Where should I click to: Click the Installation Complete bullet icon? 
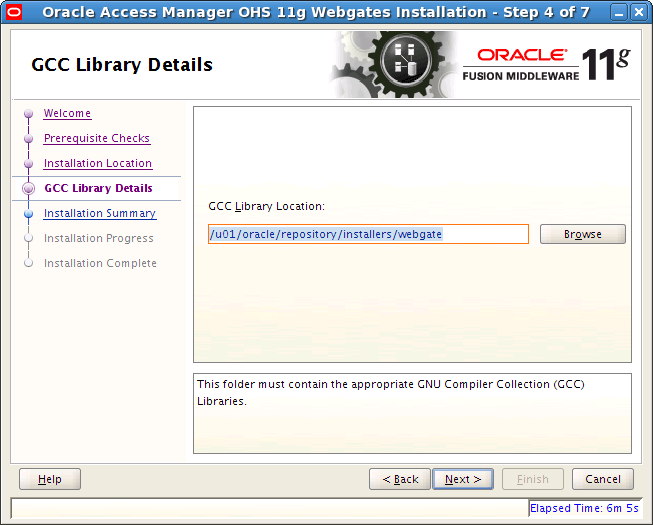[28, 263]
